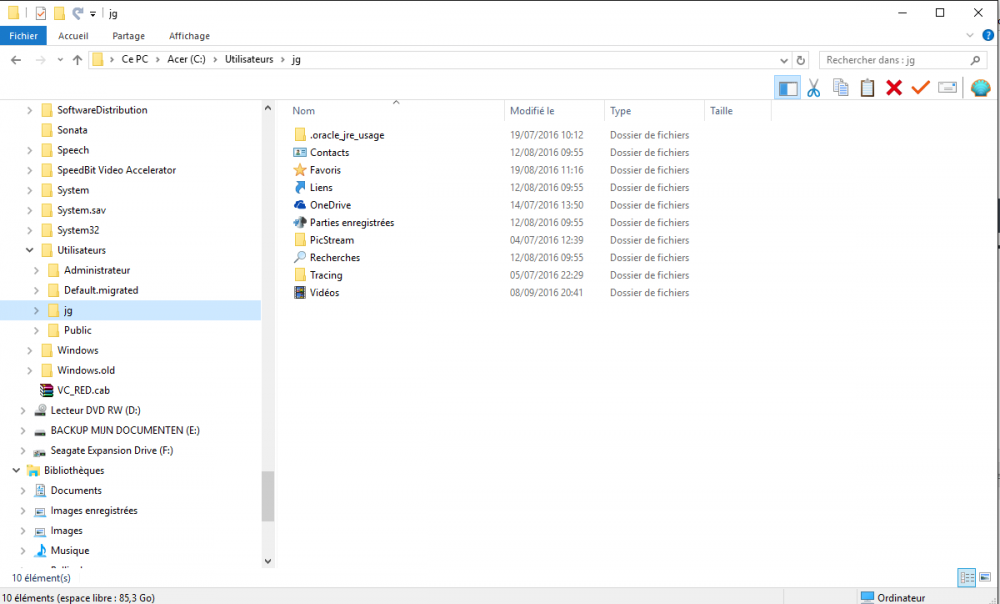Click the Up arrow navigation button
This screenshot has height=604, width=1000.
tap(78, 60)
